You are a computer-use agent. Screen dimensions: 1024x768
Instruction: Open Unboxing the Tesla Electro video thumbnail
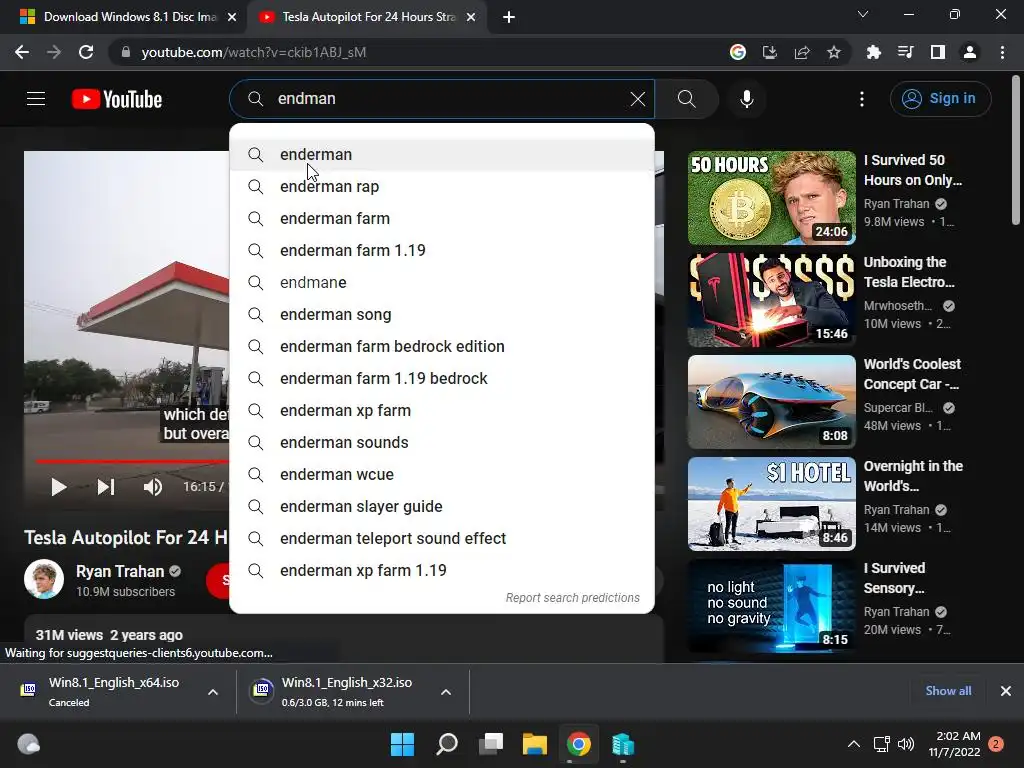point(771,300)
